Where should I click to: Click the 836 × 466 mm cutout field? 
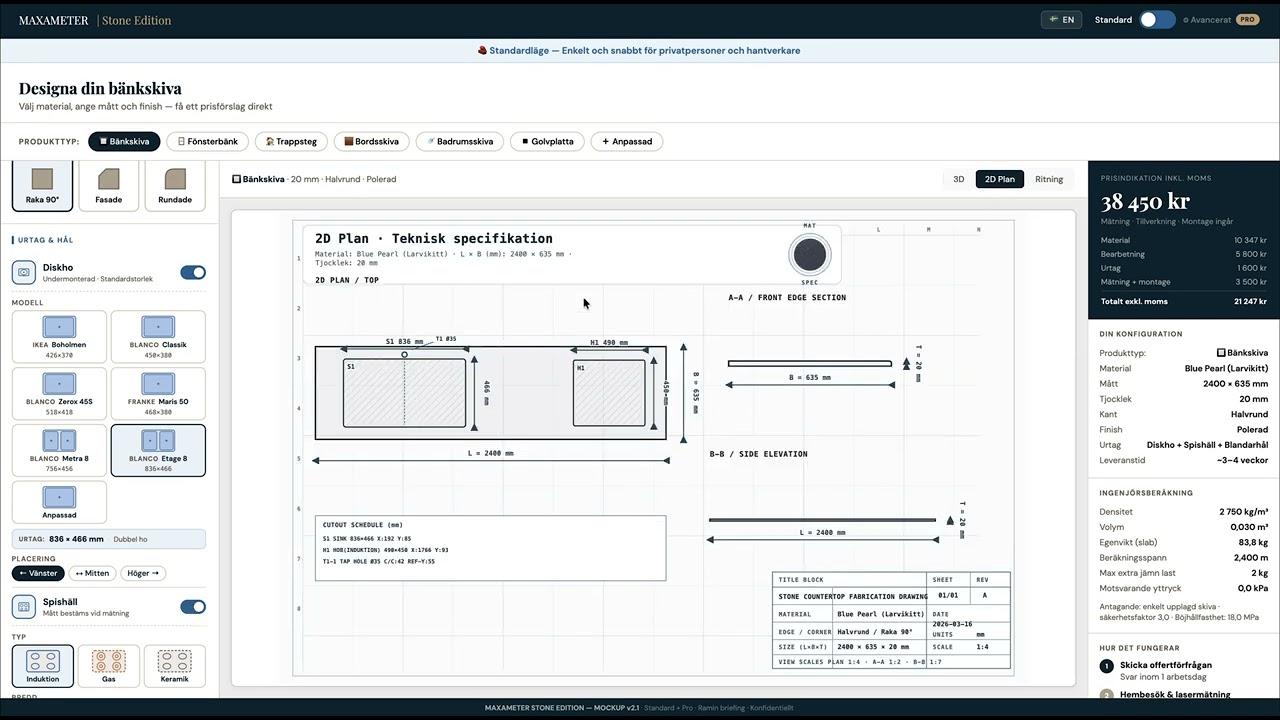point(108,539)
